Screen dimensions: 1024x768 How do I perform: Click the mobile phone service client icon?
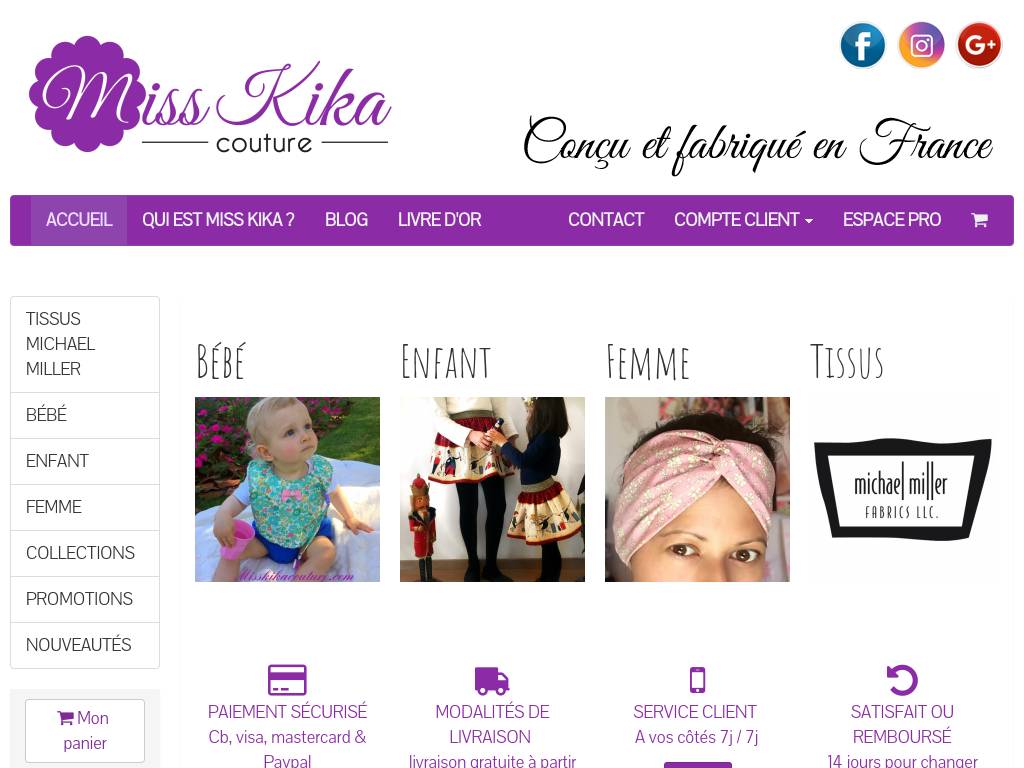697,680
